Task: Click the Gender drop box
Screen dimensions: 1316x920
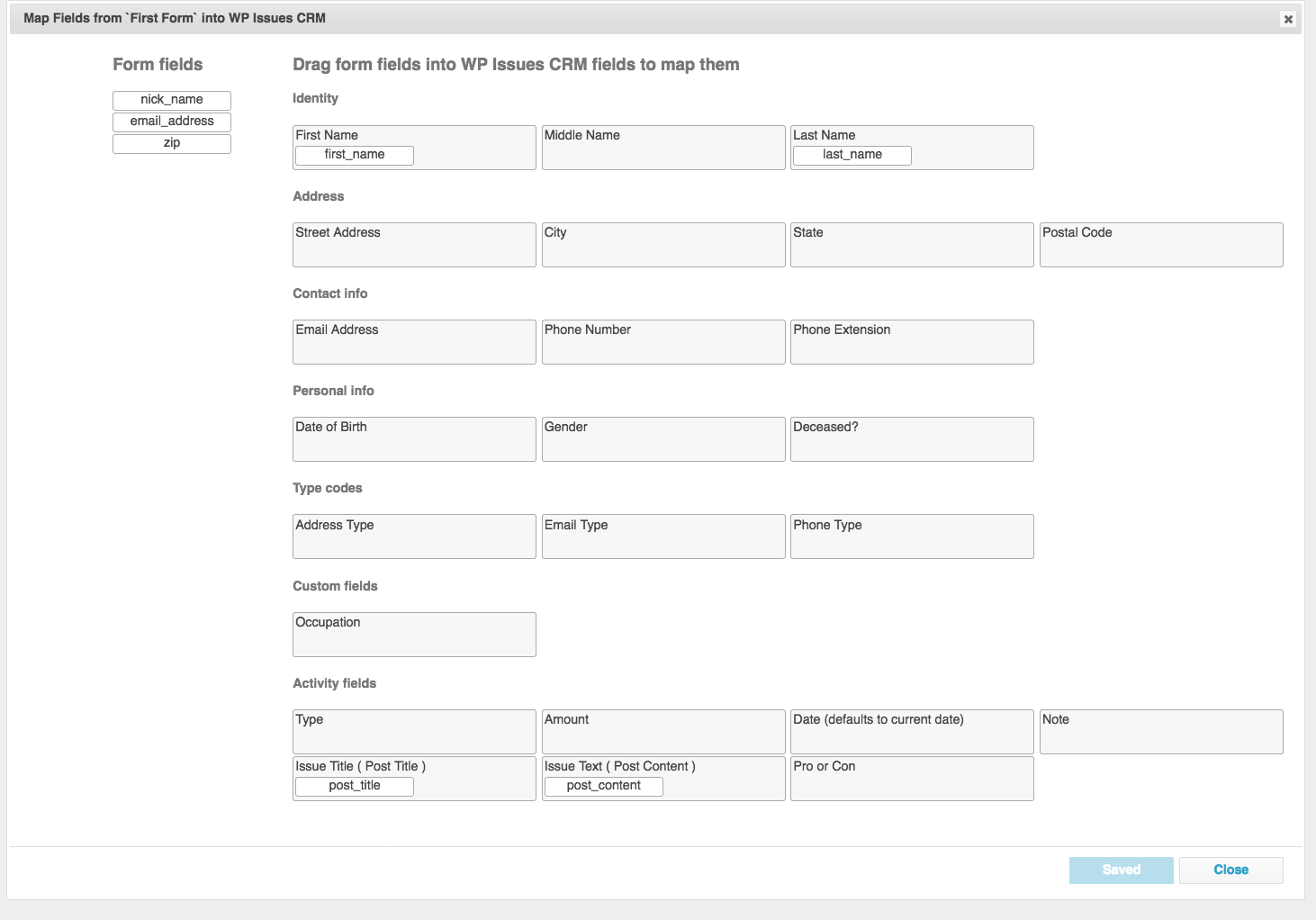Action: tap(663, 439)
